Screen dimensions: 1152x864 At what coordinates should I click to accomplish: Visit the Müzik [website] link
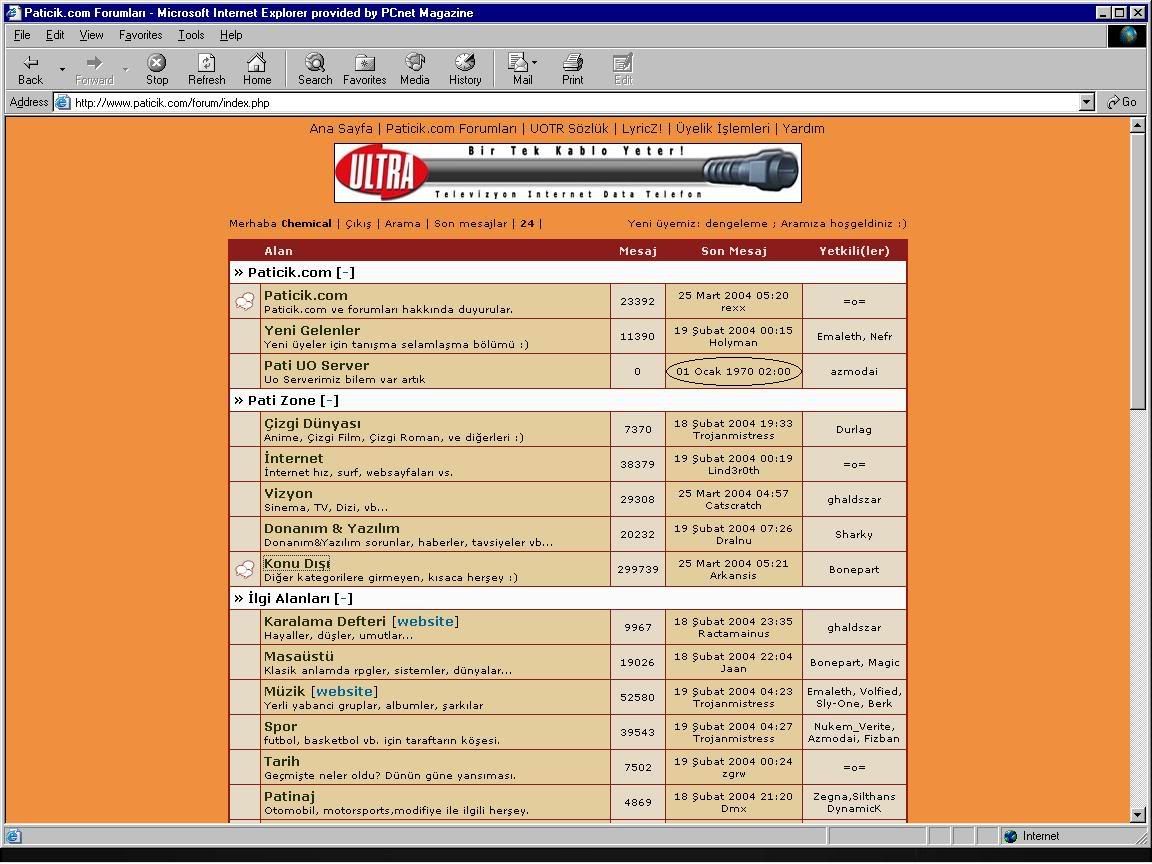tap(345, 691)
